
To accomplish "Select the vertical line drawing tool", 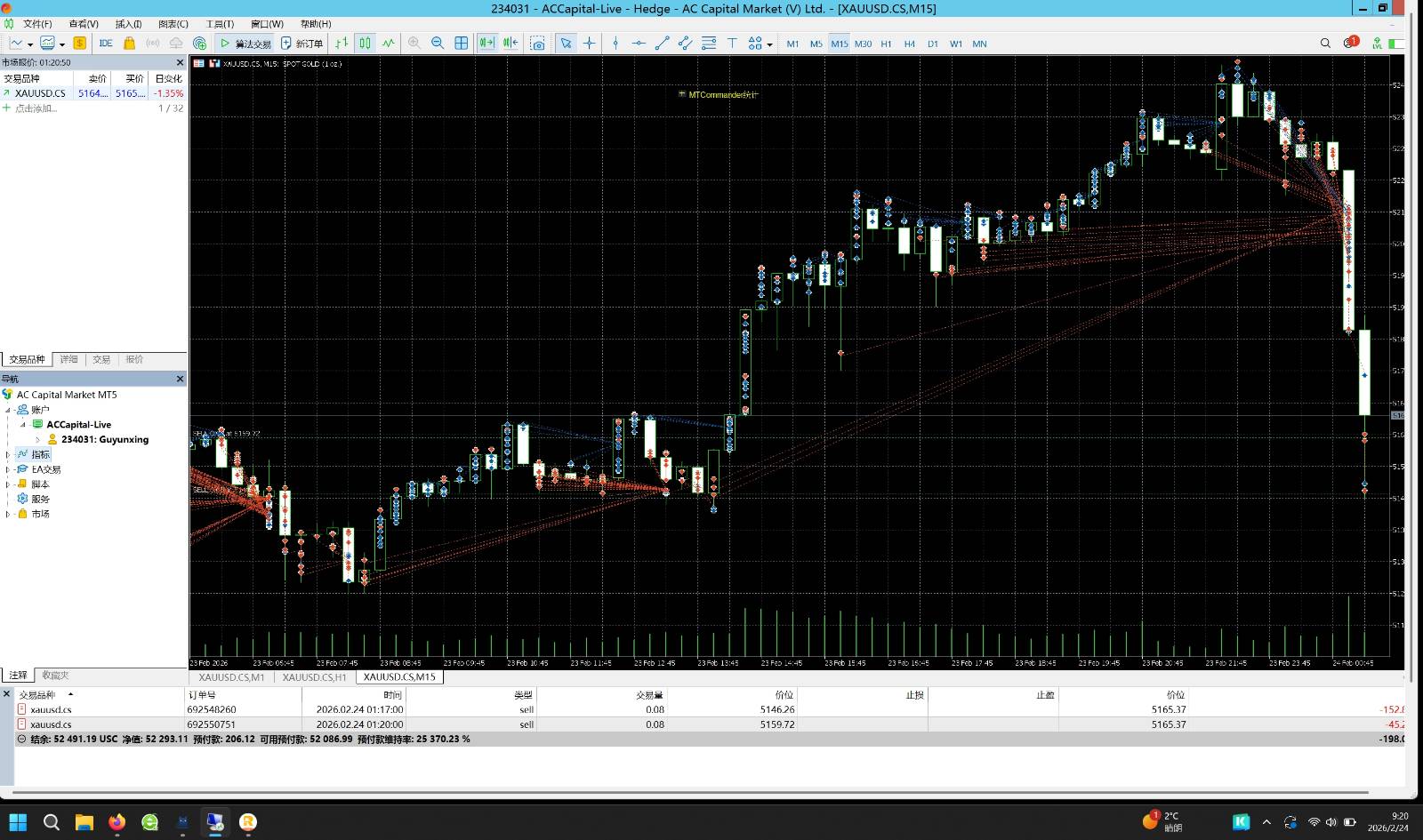I will 615,43.
